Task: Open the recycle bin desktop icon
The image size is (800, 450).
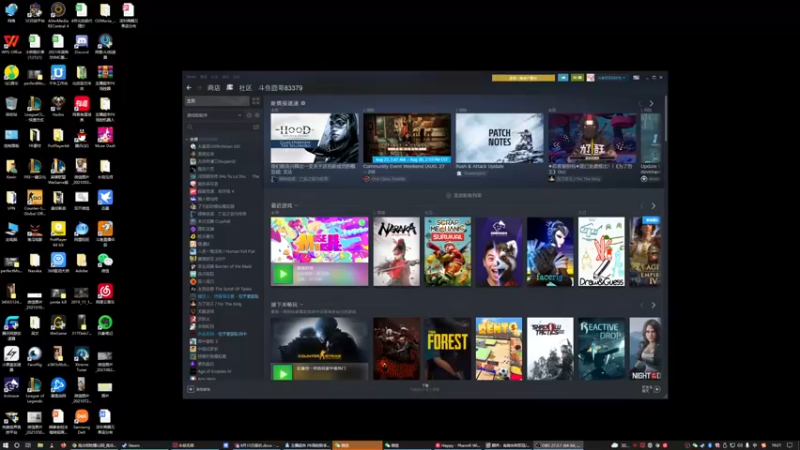Action: (x=11, y=107)
